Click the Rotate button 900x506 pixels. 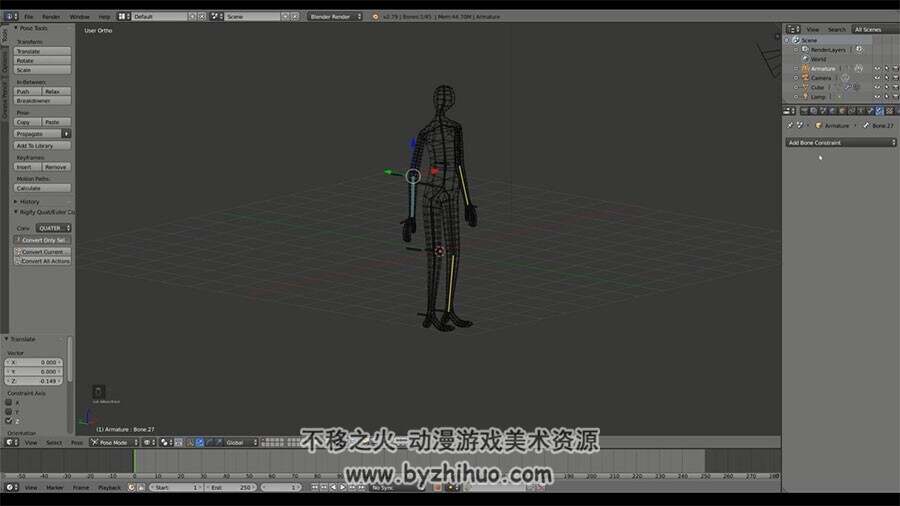click(x=42, y=60)
